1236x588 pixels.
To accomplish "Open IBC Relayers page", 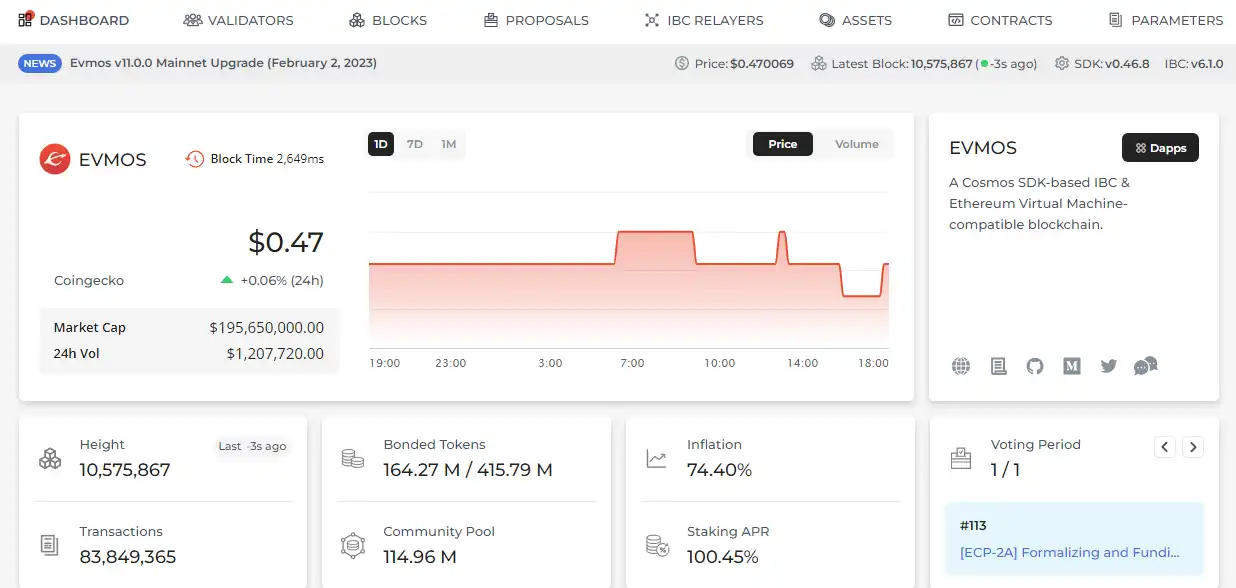I will 704,20.
